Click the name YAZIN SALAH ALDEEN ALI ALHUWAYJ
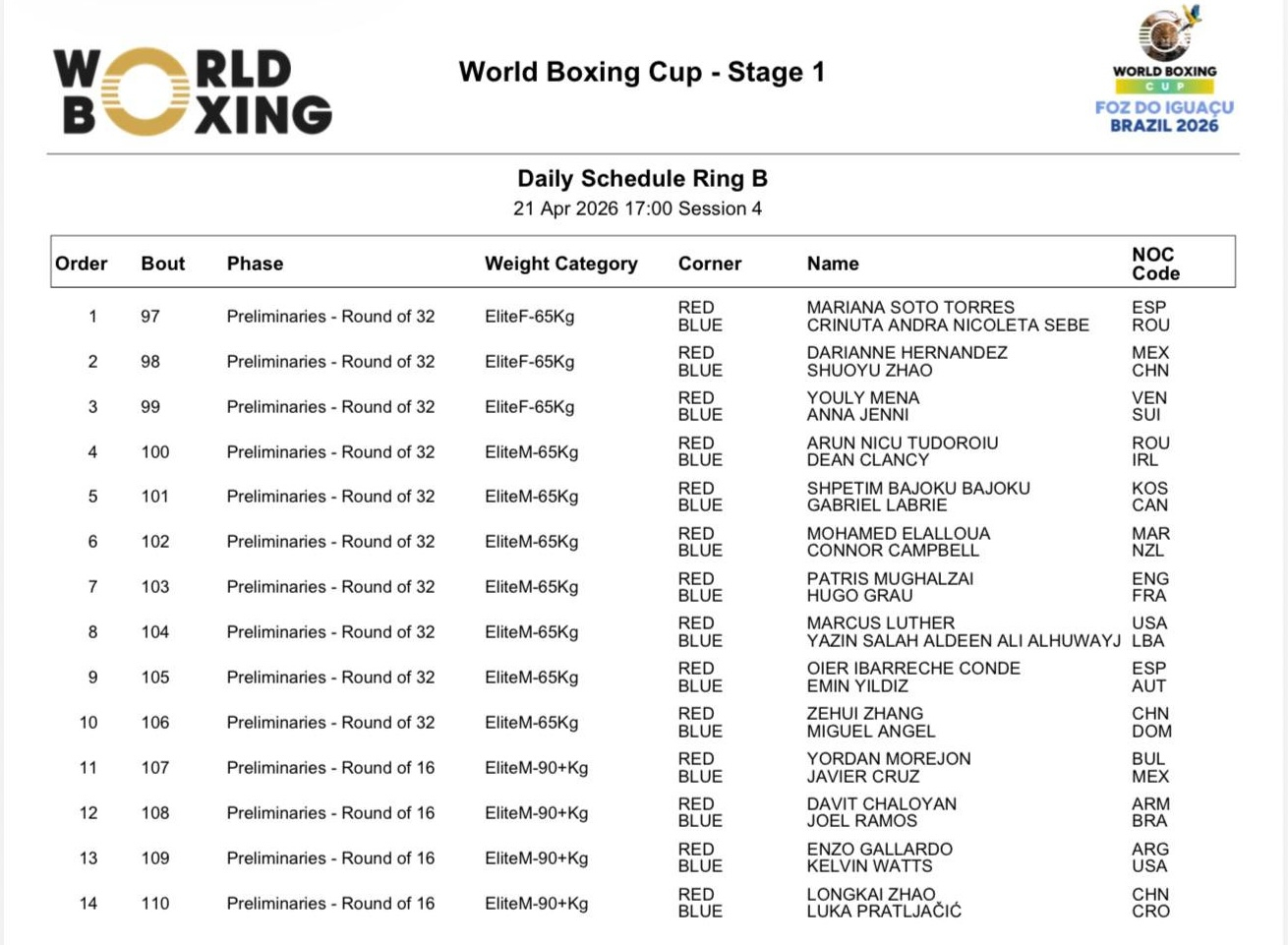Screen dimensions: 1288x945 pos(963,641)
